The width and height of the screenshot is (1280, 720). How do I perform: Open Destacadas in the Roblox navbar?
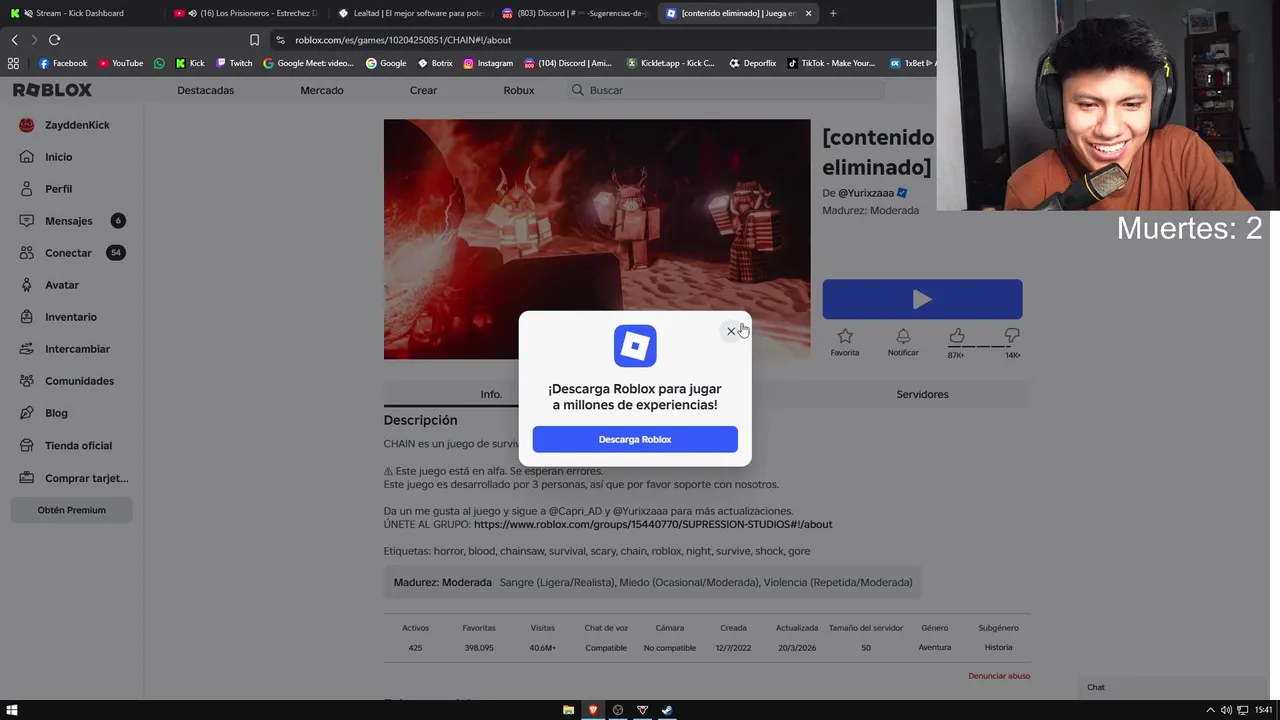coord(205,90)
